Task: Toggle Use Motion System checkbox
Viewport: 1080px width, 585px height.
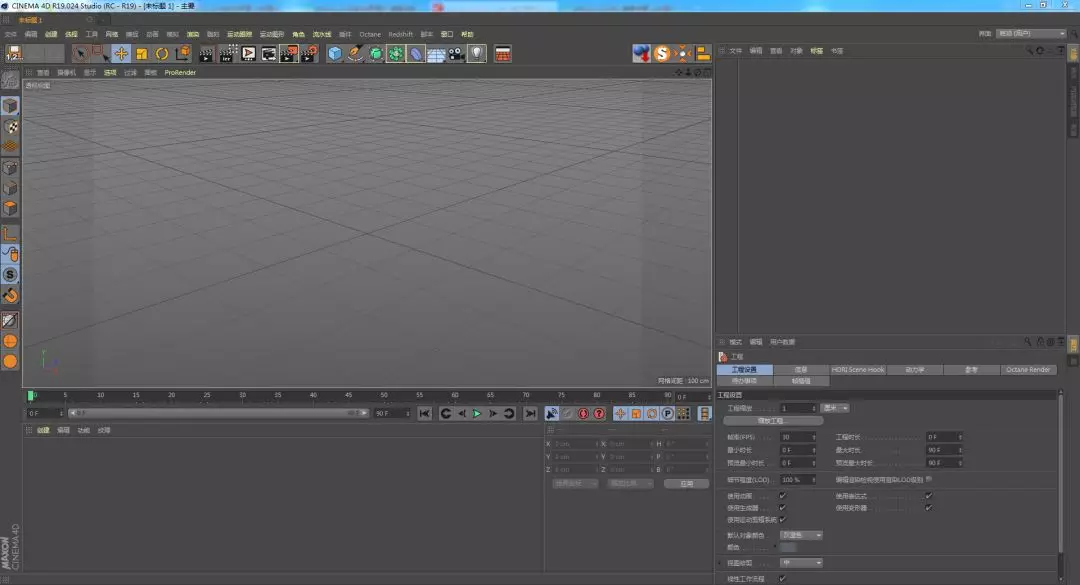Action: pyautogui.click(x=782, y=520)
